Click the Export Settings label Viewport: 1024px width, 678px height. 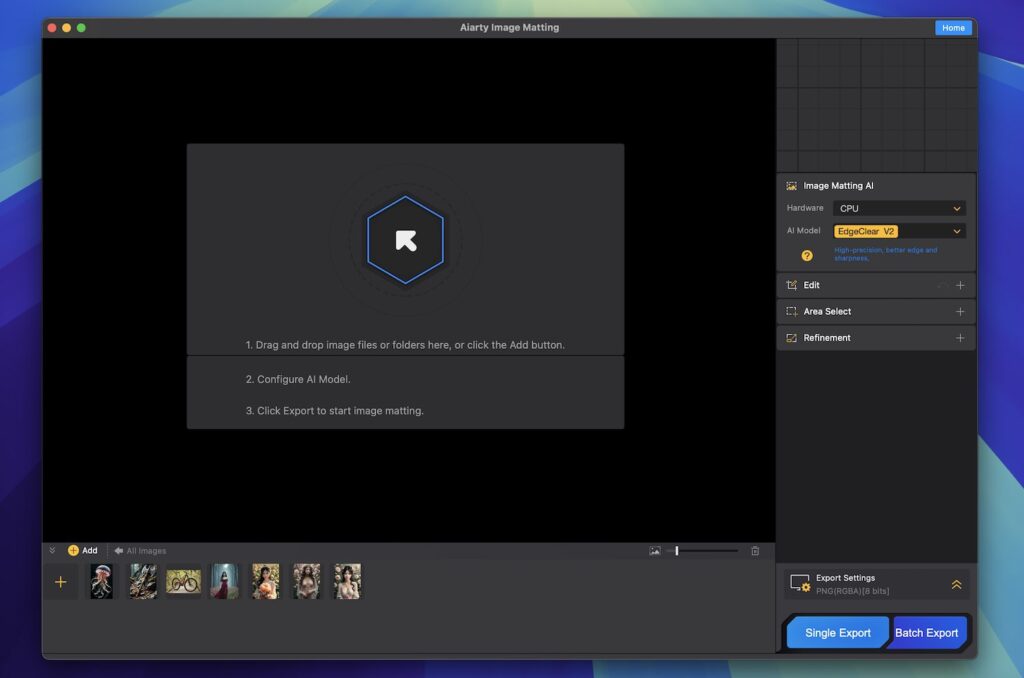pyautogui.click(x=845, y=578)
